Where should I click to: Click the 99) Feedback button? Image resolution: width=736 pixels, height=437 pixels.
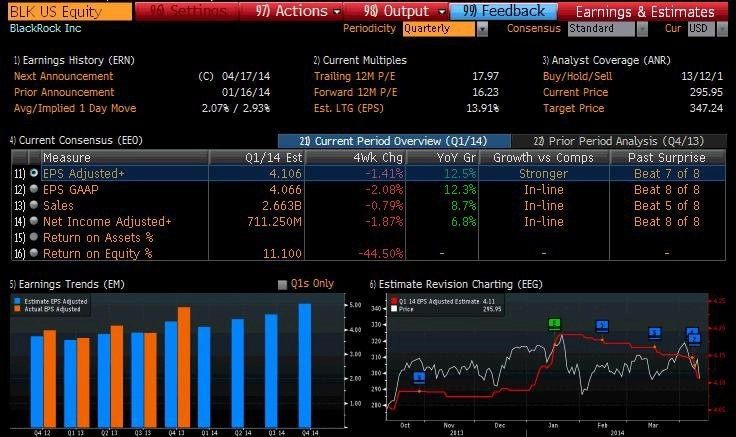click(504, 11)
